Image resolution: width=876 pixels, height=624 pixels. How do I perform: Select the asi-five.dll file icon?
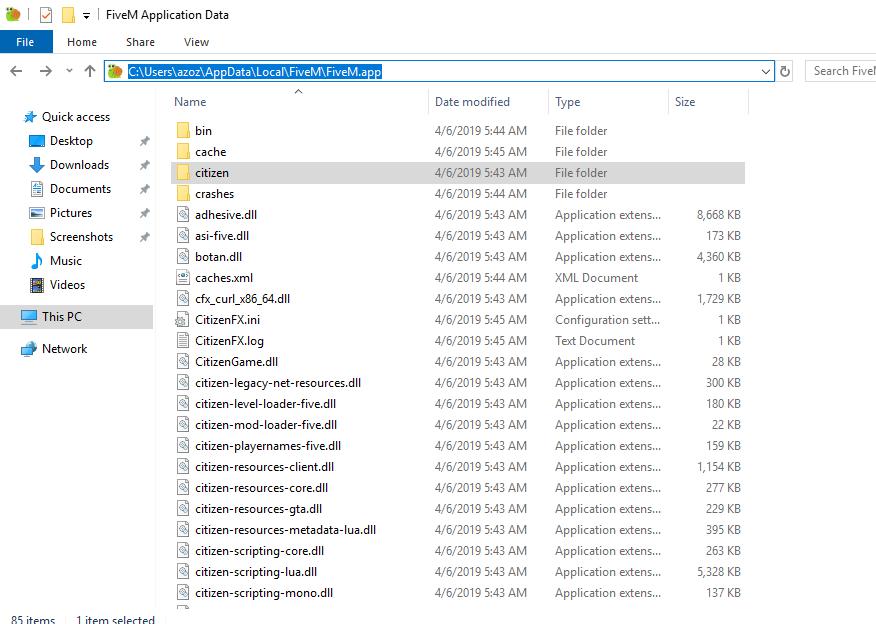[x=183, y=236]
